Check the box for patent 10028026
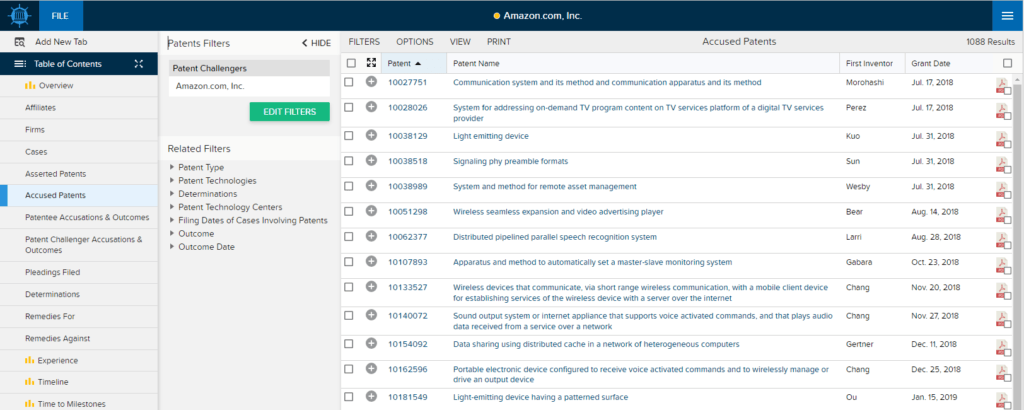Screen dimensions: 1024x410 coord(349,107)
